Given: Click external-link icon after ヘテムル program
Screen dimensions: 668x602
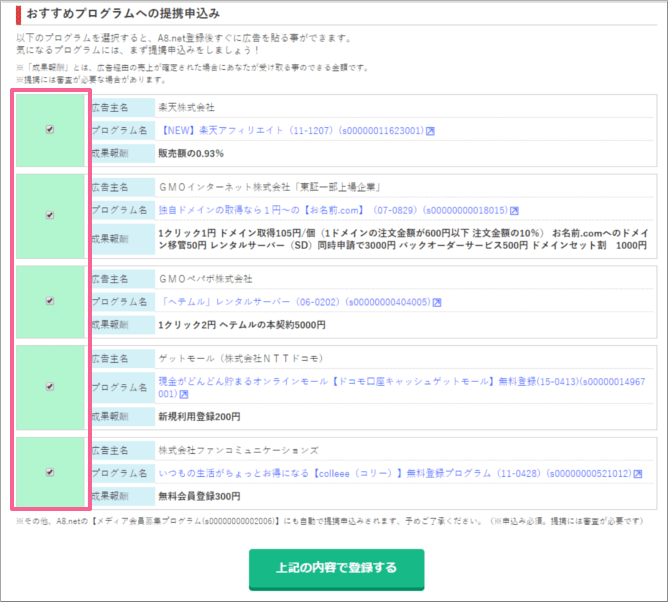Looking at the screenshot, I should [437, 302].
